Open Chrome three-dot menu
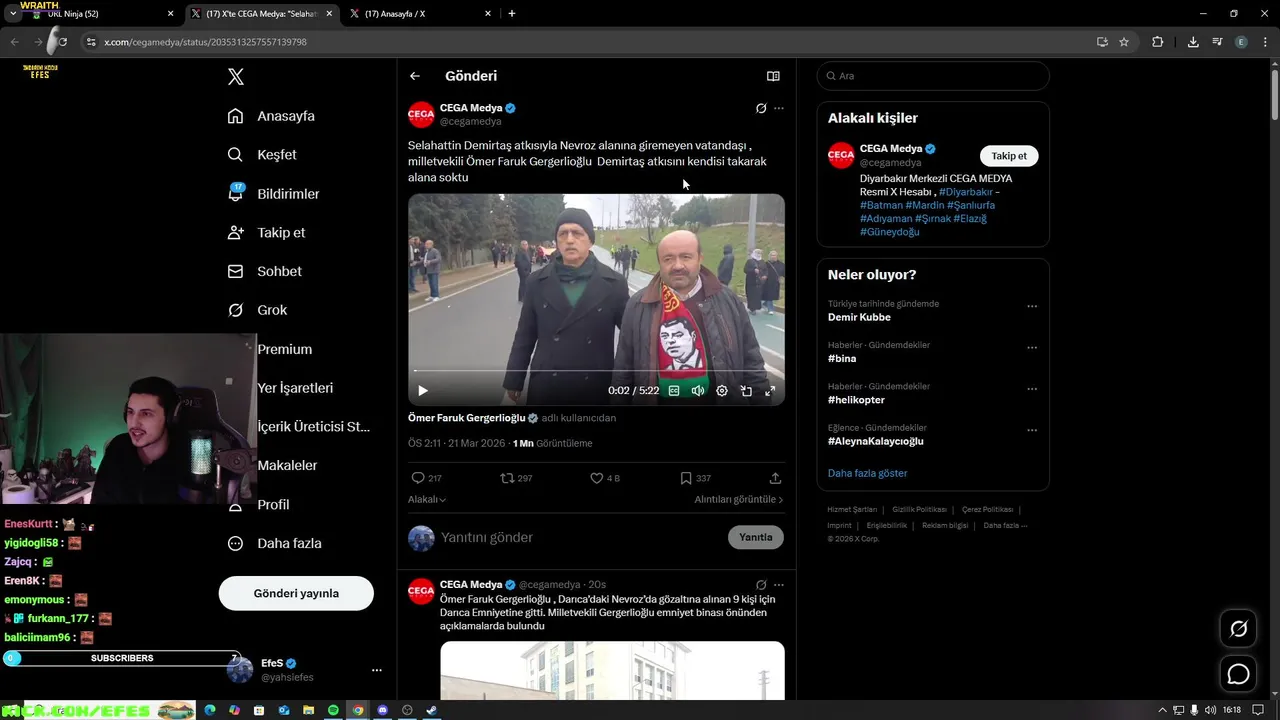 click(x=1265, y=42)
